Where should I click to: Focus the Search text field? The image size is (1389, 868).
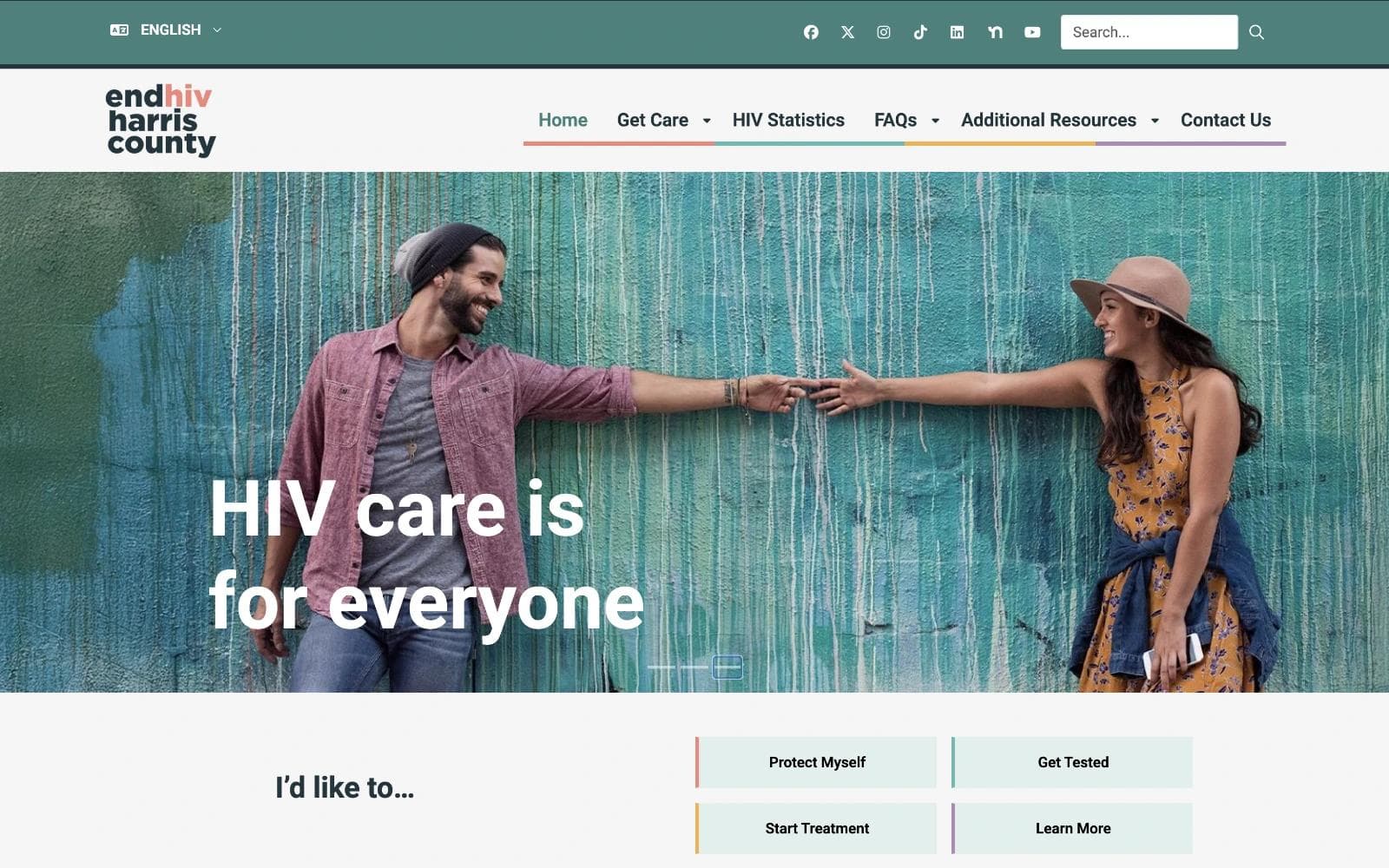coord(1149,32)
